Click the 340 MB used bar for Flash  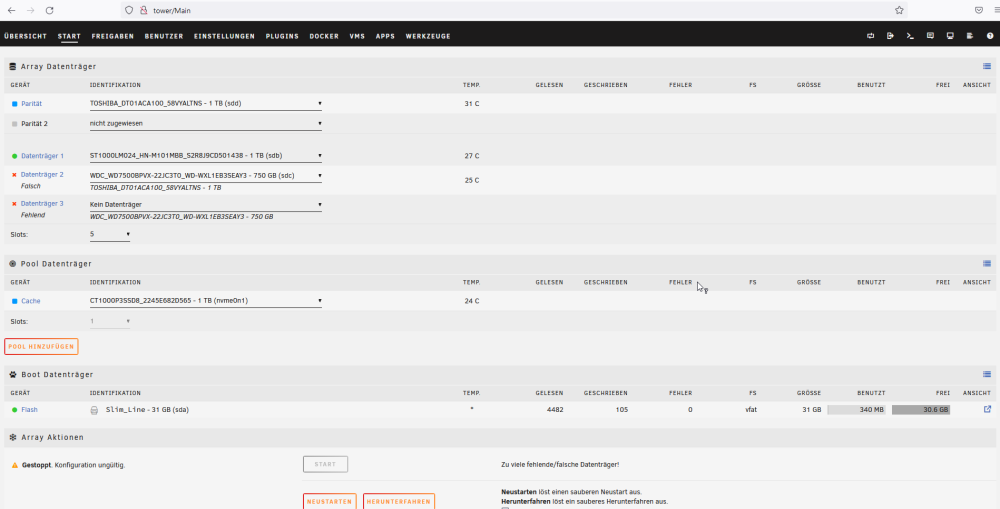pos(857,409)
